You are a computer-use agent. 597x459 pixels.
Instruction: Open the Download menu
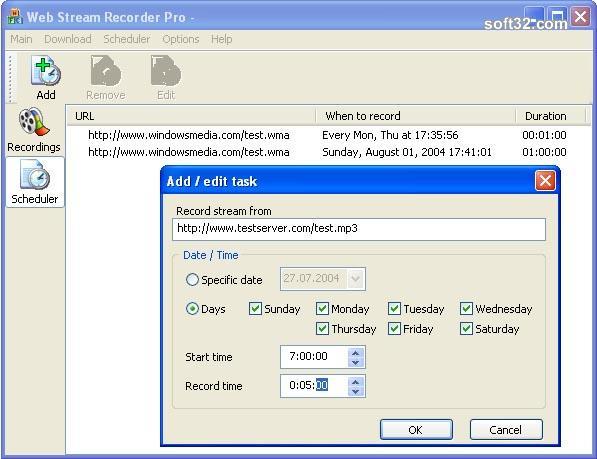click(68, 39)
